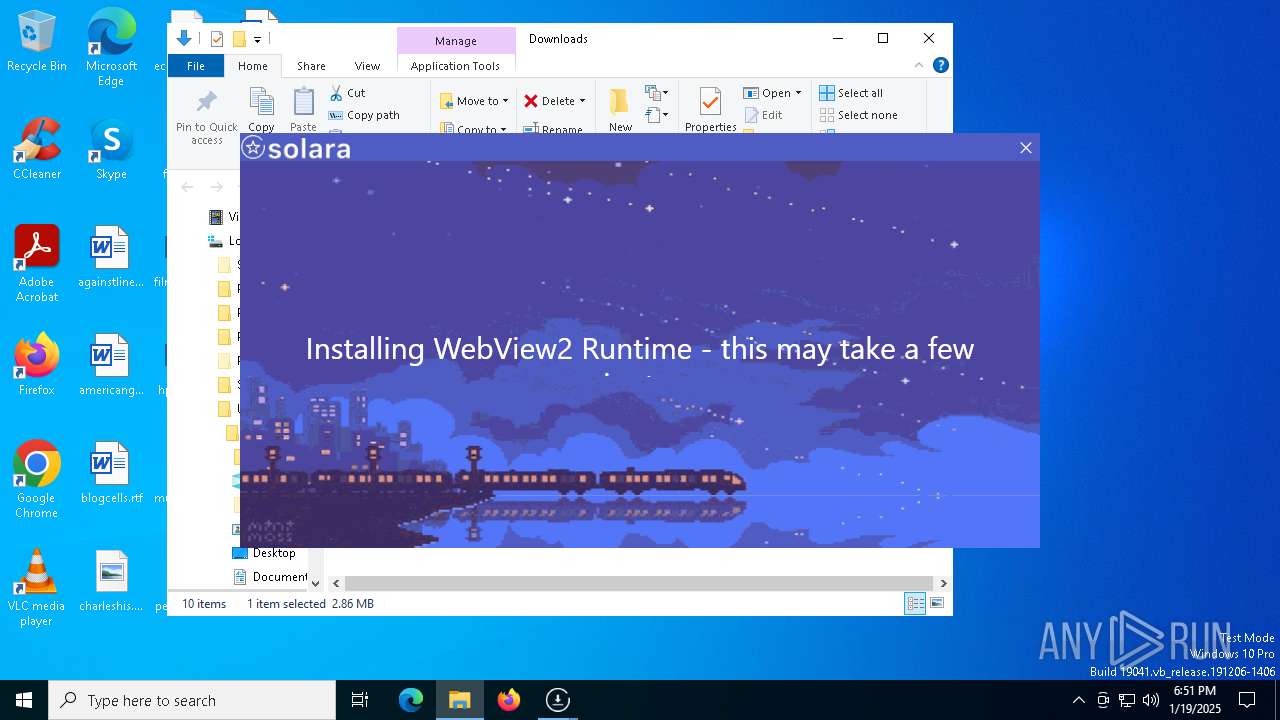This screenshot has height=720, width=1280.
Task: Click the horizontal scrollbar right arrow
Action: click(x=943, y=583)
